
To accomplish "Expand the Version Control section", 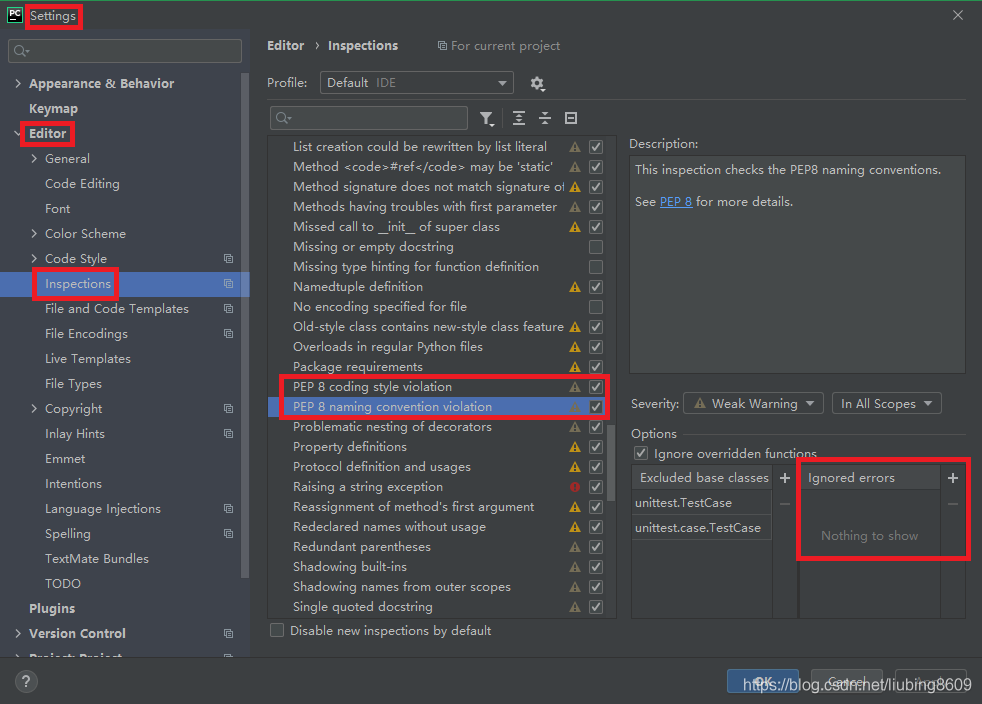I will pos(18,634).
